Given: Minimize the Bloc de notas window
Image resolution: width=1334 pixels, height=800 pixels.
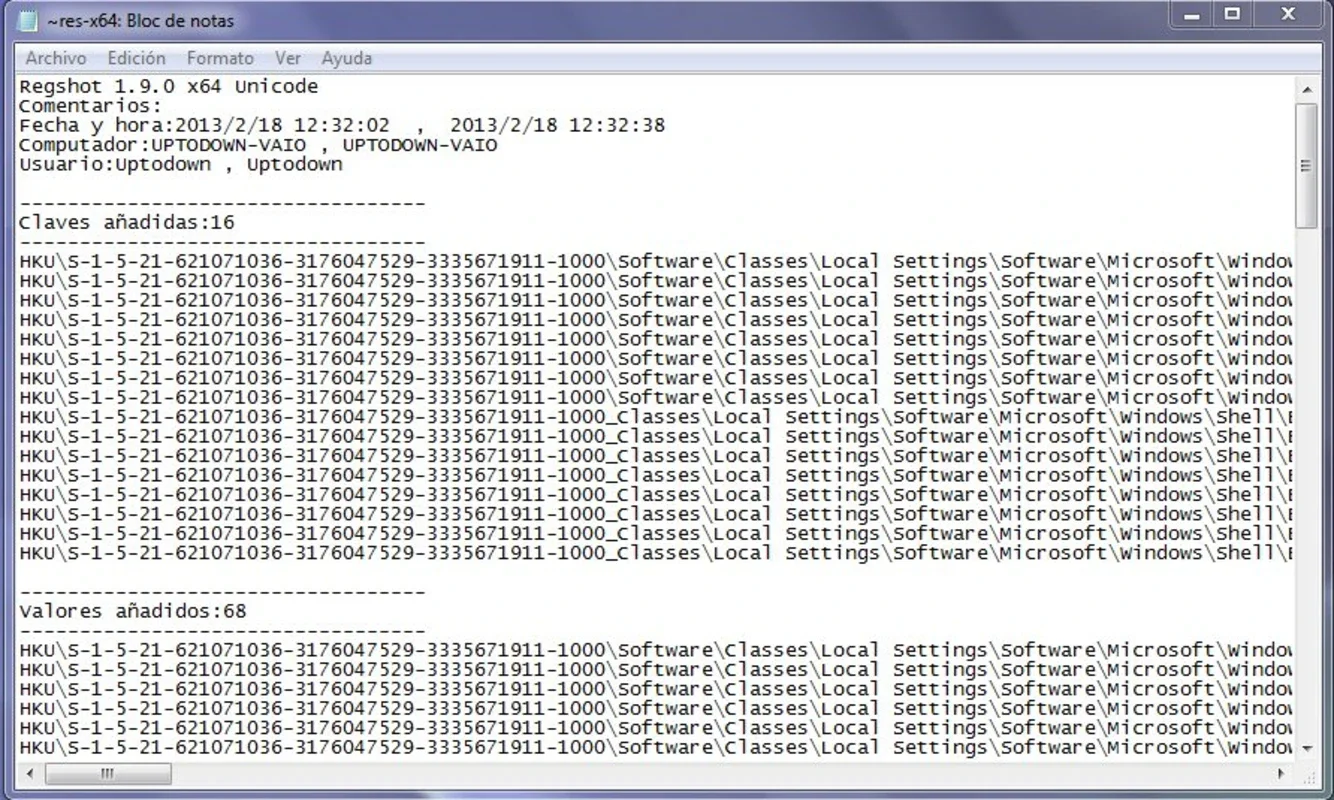Looking at the screenshot, I should (1192, 14).
